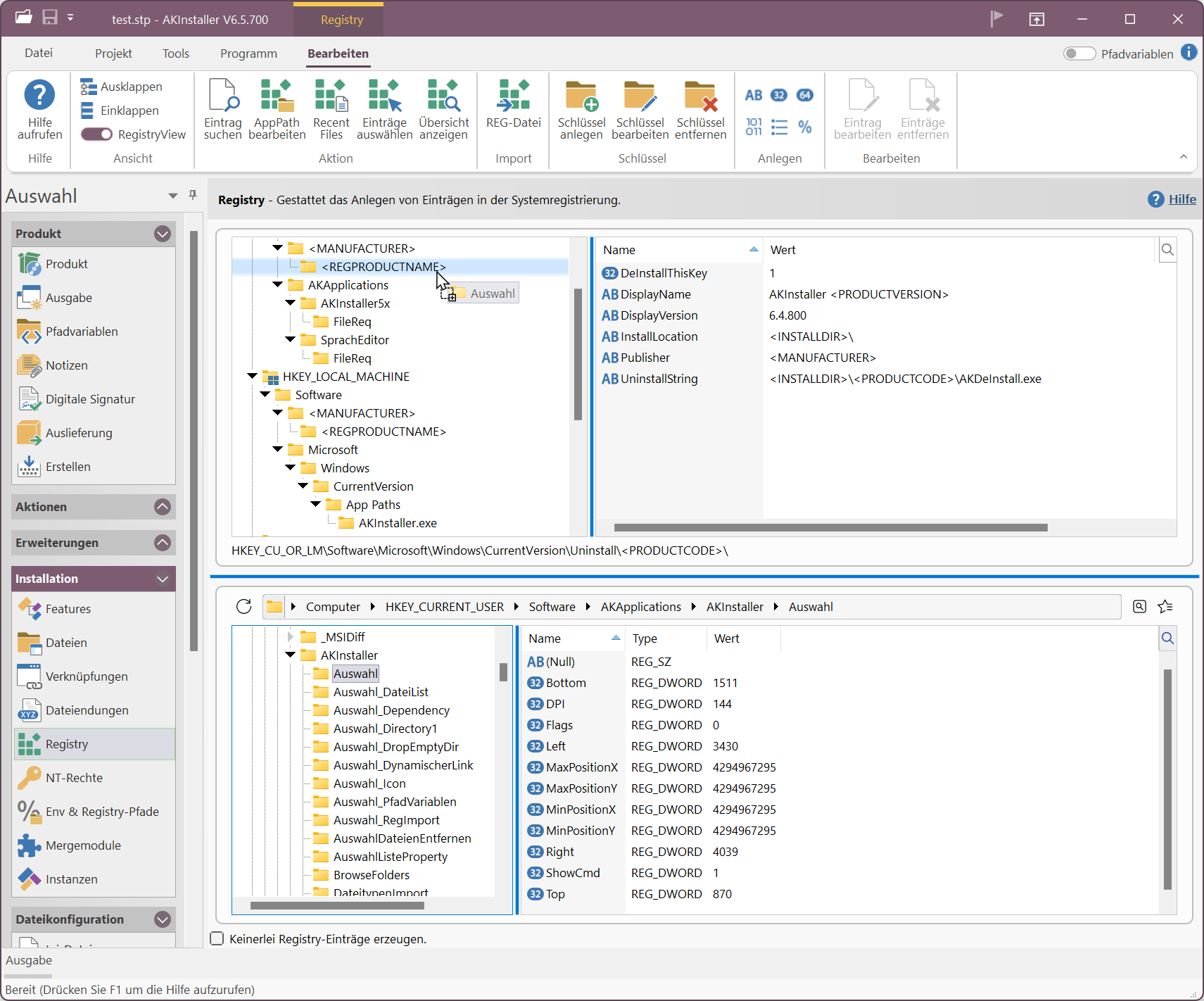Select the AKInstaller.exe tree key
The width and height of the screenshot is (1204, 1001).
(x=398, y=523)
